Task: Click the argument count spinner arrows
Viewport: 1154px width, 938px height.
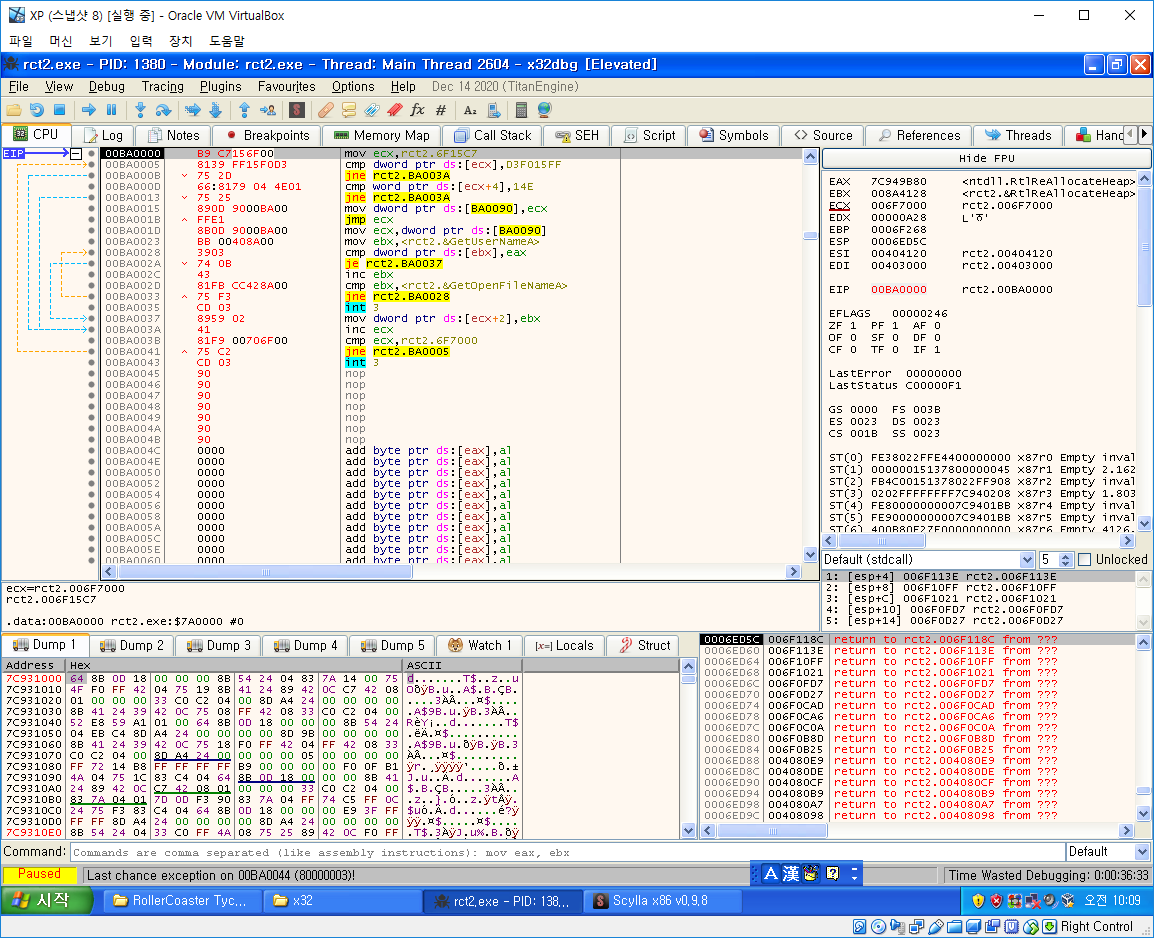Action: pyautogui.click(x=1066, y=560)
